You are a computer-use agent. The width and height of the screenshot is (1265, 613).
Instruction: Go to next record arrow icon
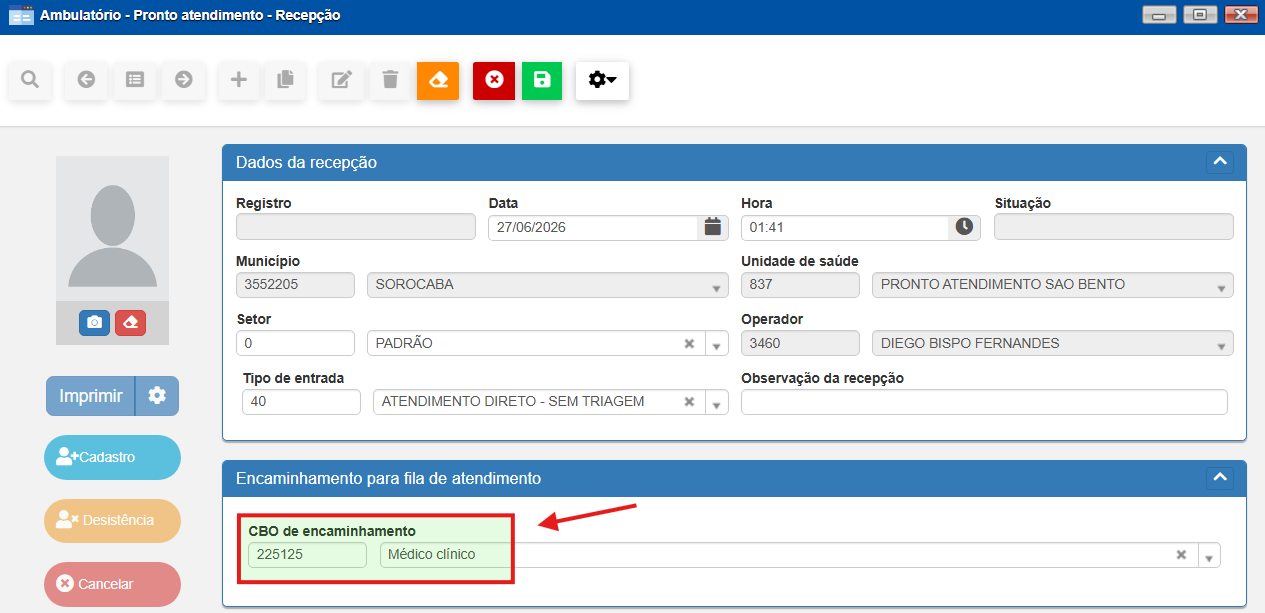tap(184, 80)
